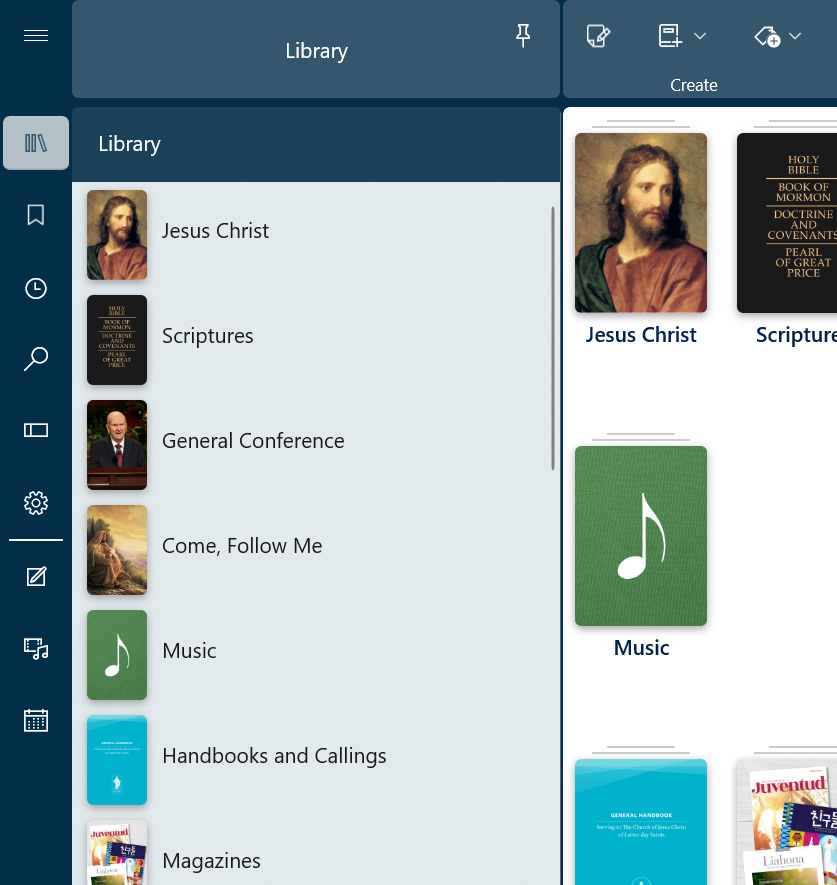Open the media and music sidebar icon
837x885 pixels.
click(x=36, y=649)
